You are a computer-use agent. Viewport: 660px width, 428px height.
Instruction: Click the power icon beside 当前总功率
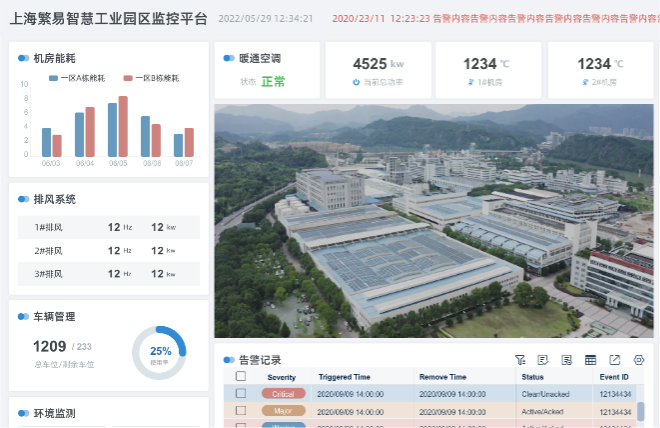(356, 82)
